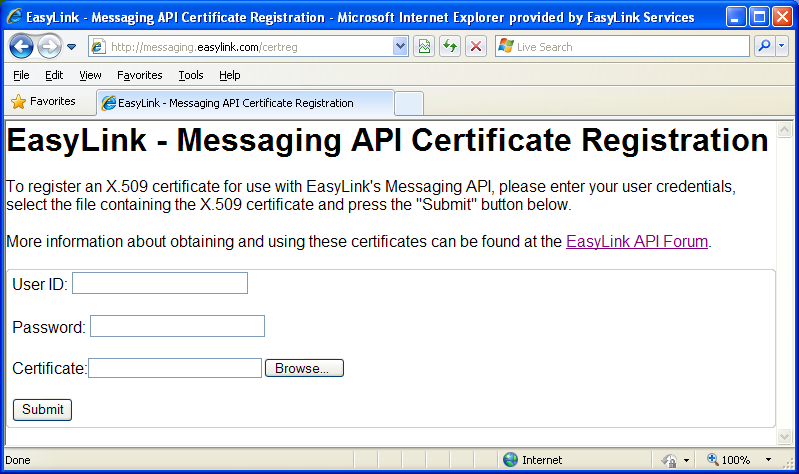Click the 100% zoom level button

tap(729, 460)
